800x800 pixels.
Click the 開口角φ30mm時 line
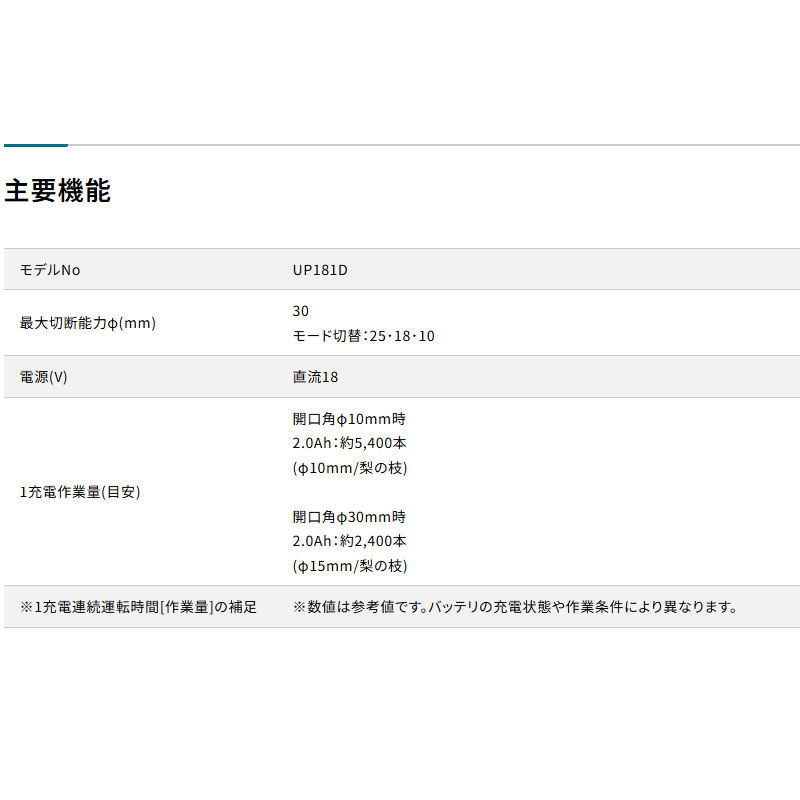tap(349, 517)
